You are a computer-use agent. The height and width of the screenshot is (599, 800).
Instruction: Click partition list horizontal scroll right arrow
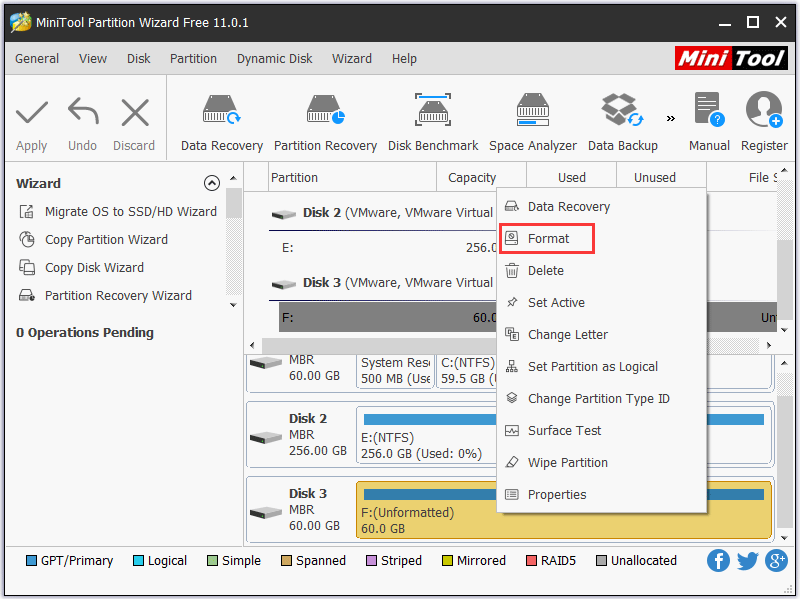click(x=768, y=345)
